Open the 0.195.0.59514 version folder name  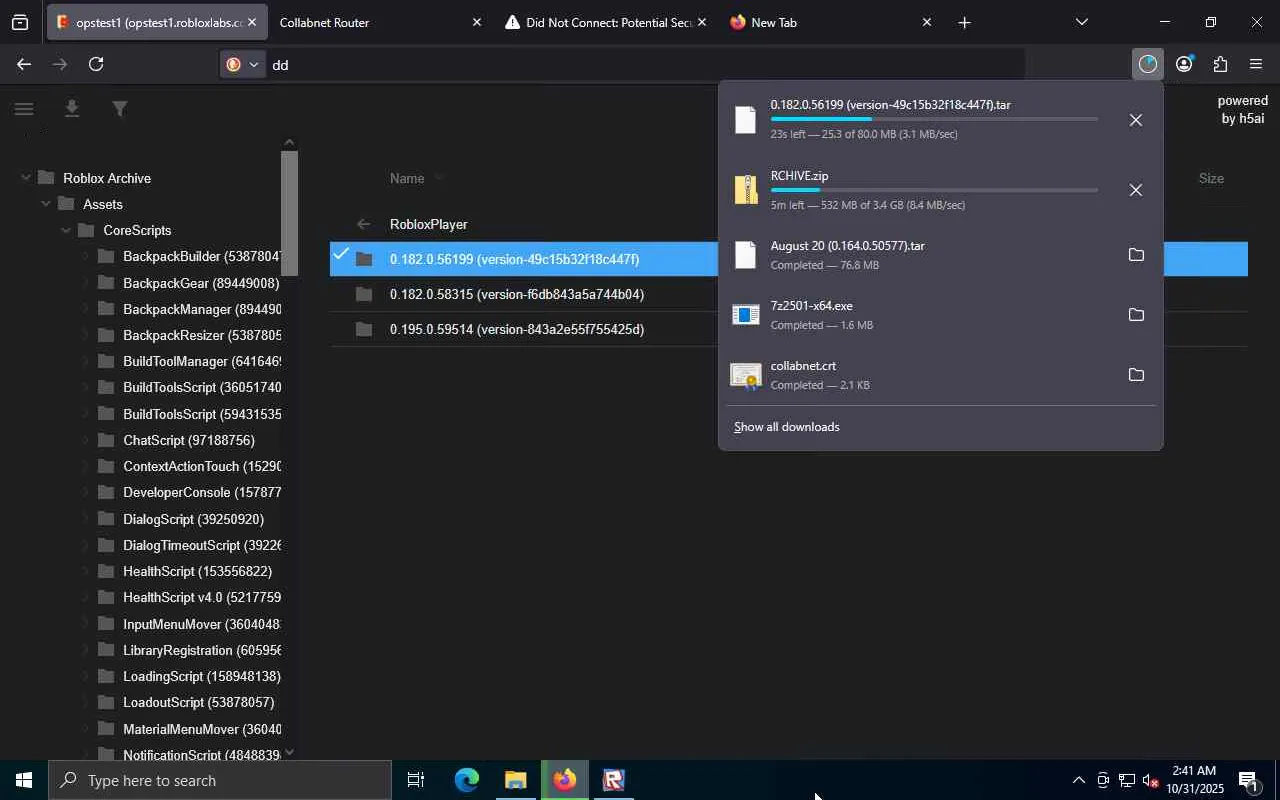pos(517,329)
